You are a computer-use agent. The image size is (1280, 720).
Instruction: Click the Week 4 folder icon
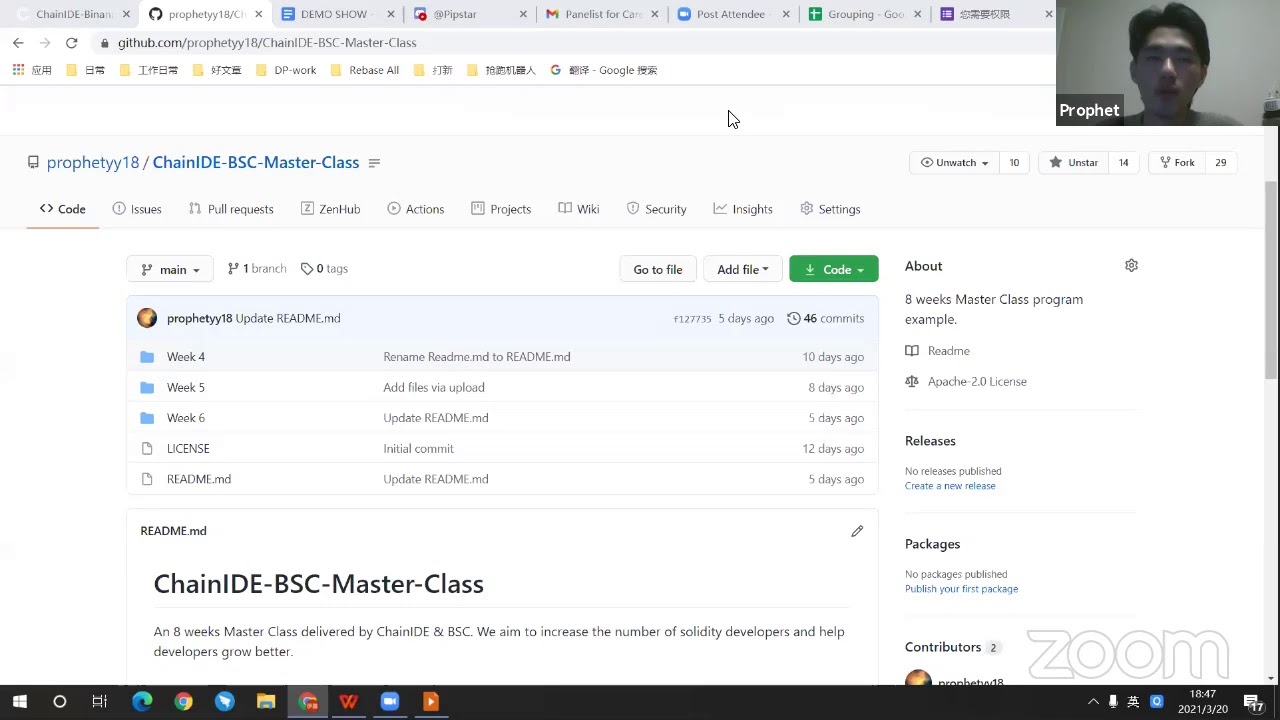pos(147,357)
